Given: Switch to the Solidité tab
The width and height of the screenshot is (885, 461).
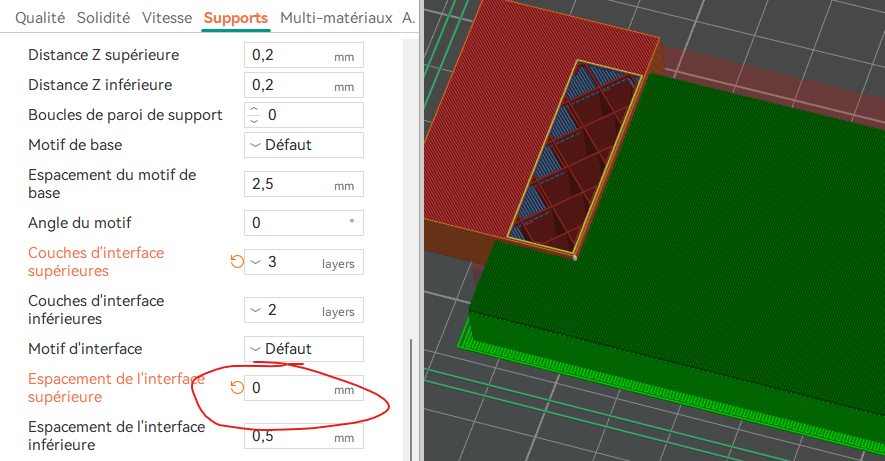Looking at the screenshot, I should 103,18.
